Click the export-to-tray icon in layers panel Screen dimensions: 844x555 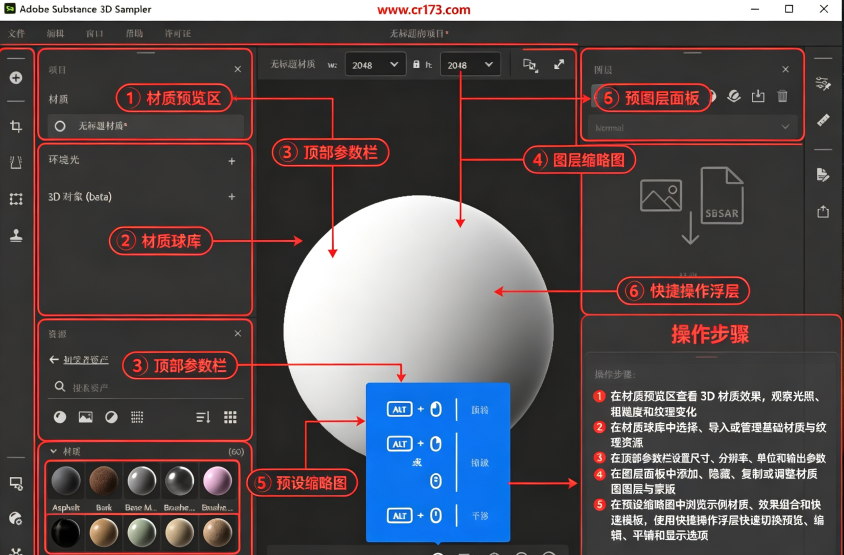758,96
